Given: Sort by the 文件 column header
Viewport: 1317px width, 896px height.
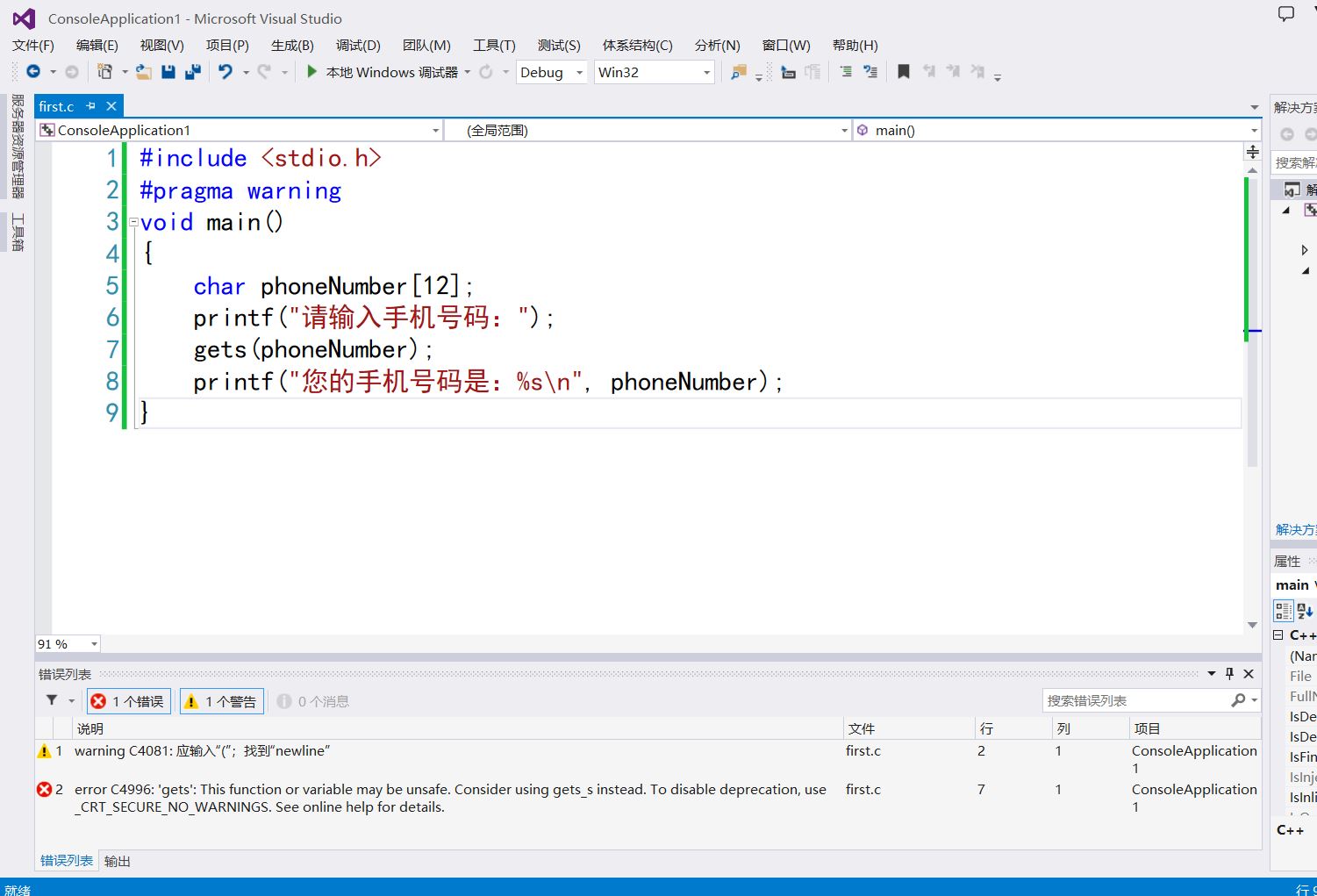Looking at the screenshot, I should (909, 728).
